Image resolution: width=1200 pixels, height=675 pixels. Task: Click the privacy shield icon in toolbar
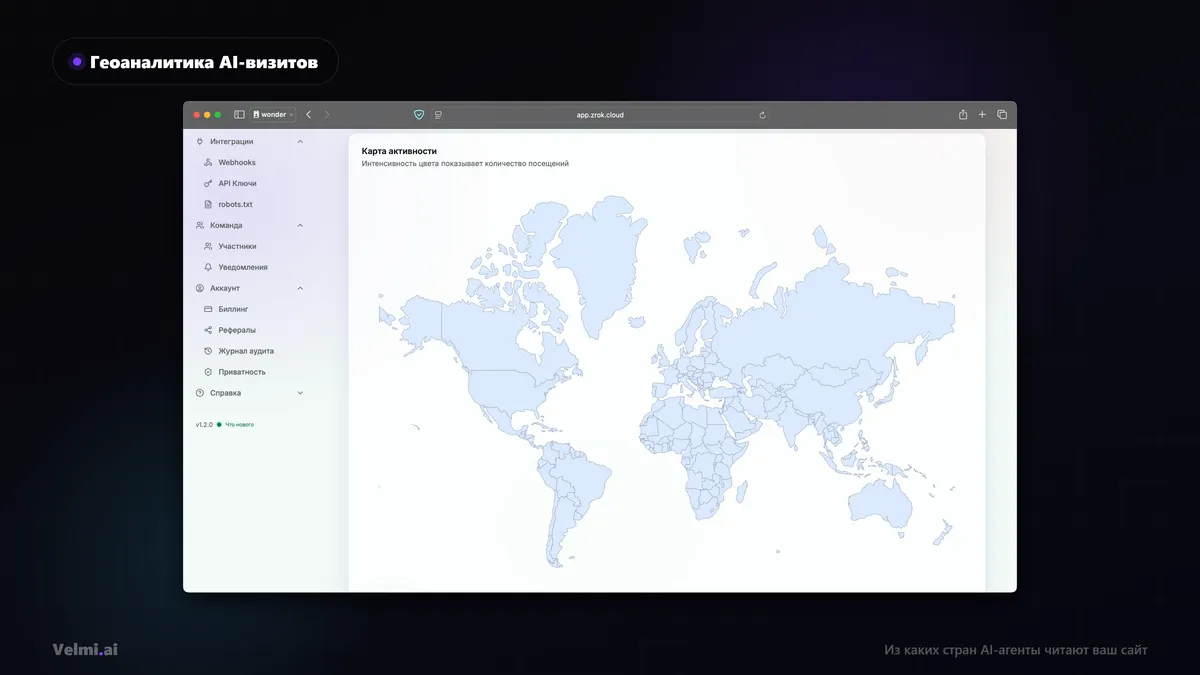click(x=419, y=115)
